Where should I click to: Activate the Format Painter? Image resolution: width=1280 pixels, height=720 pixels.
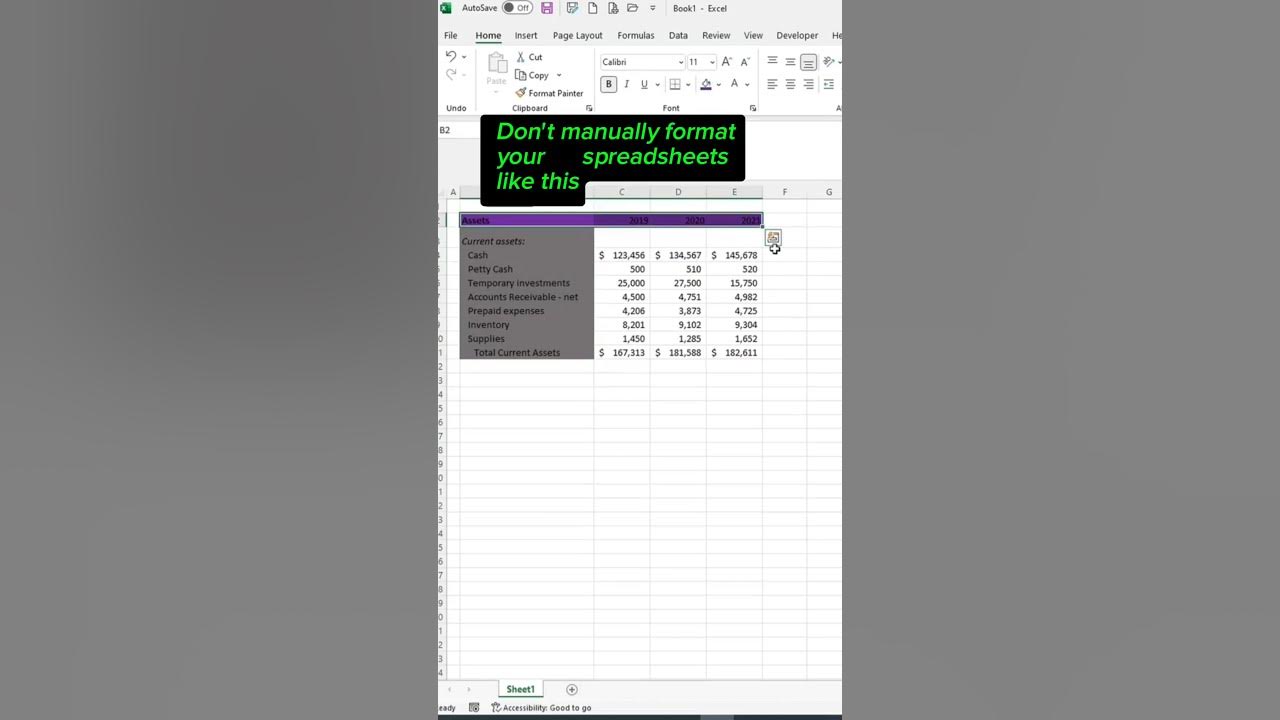[549, 93]
